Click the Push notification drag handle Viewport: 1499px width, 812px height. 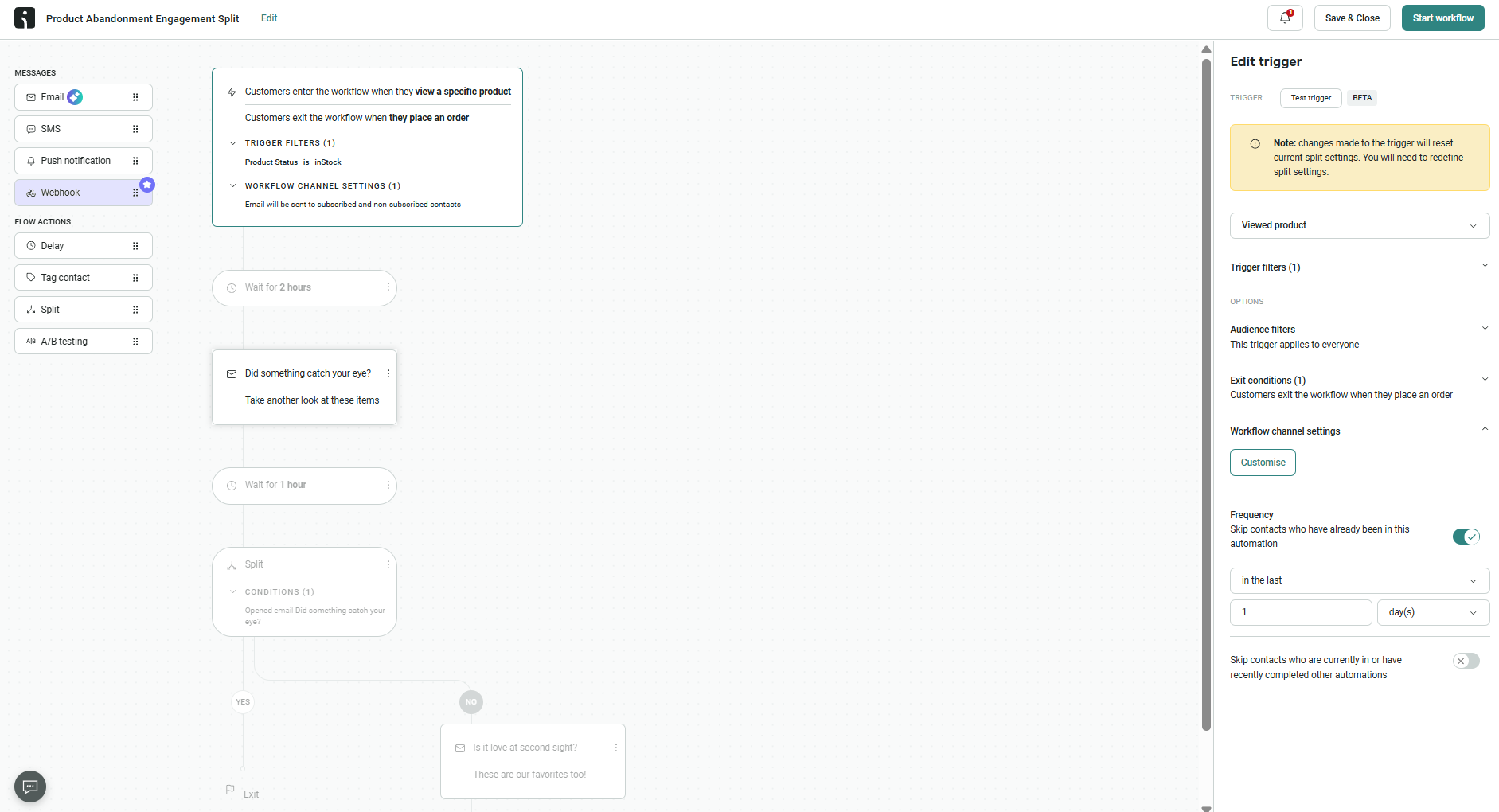135,161
